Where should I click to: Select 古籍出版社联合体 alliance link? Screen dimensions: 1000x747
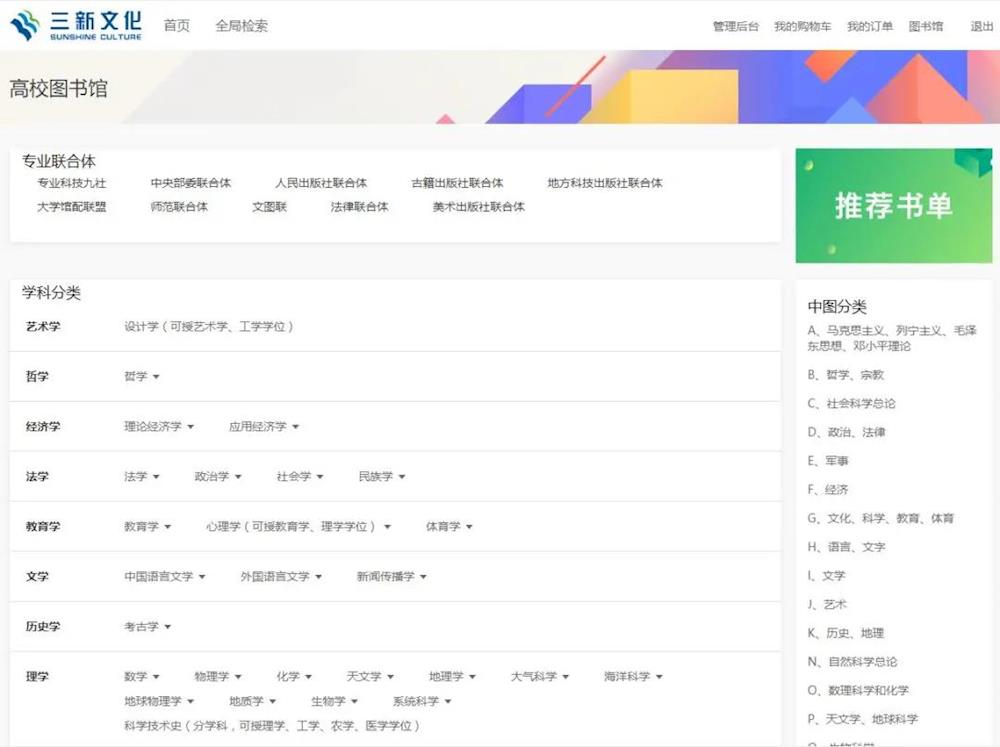click(457, 183)
